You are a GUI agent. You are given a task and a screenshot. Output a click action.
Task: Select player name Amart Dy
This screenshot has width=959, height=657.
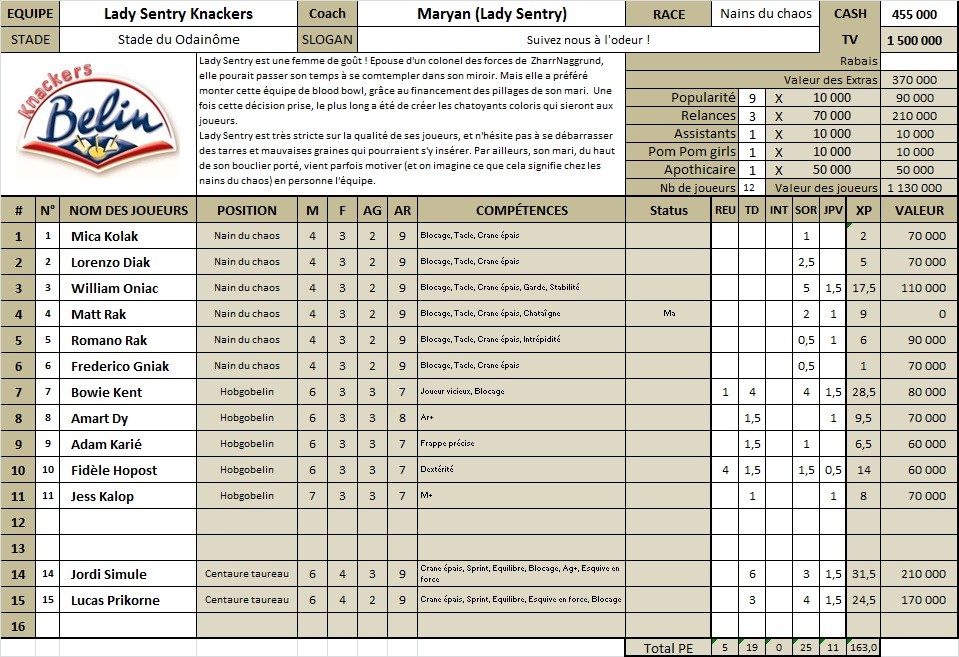[x=99, y=418]
